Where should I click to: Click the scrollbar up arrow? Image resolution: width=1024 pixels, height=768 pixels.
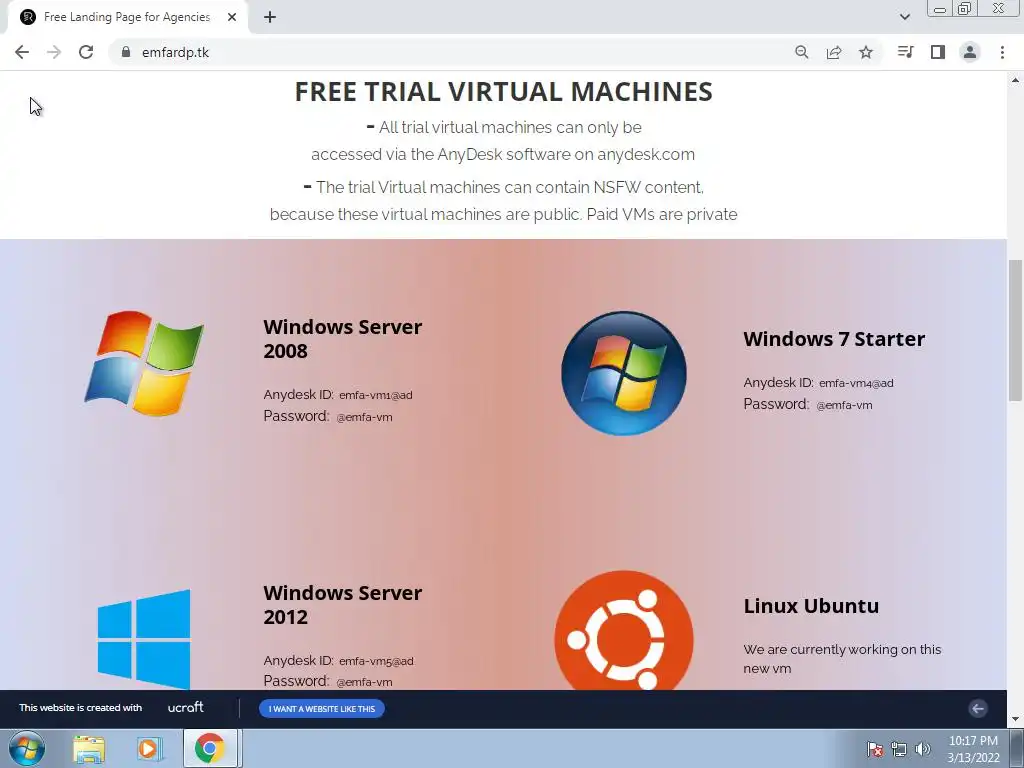click(1015, 80)
